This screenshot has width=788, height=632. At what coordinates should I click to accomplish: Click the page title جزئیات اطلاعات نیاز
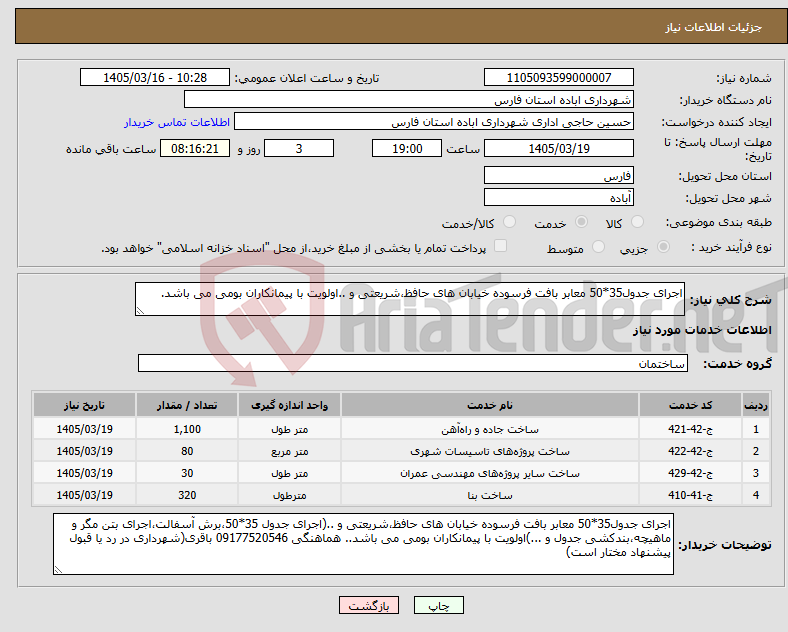pyautogui.click(x=714, y=27)
